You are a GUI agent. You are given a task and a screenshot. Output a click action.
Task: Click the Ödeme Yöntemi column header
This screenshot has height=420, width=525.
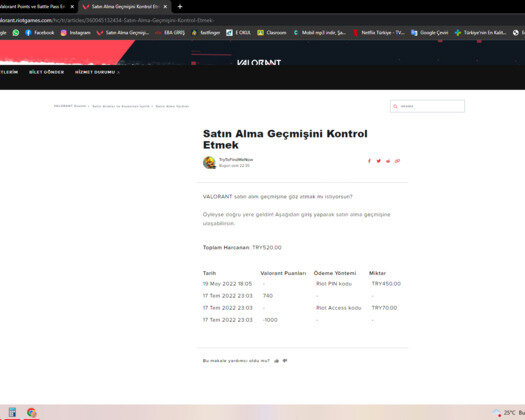[x=335, y=273]
